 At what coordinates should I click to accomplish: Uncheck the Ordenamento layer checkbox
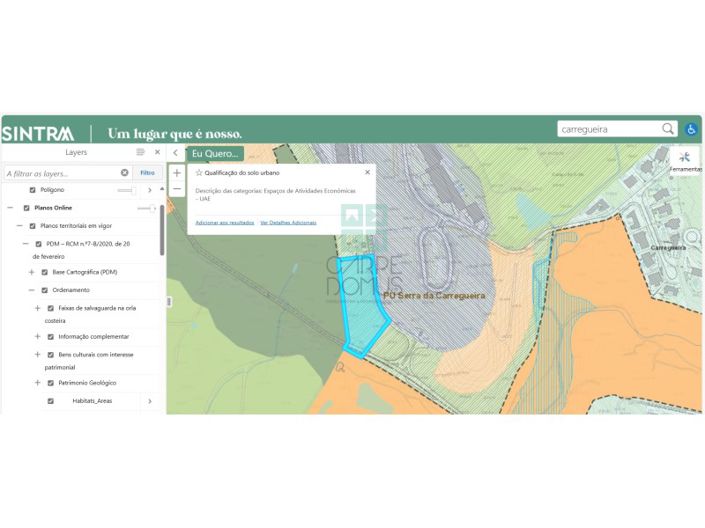45,290
